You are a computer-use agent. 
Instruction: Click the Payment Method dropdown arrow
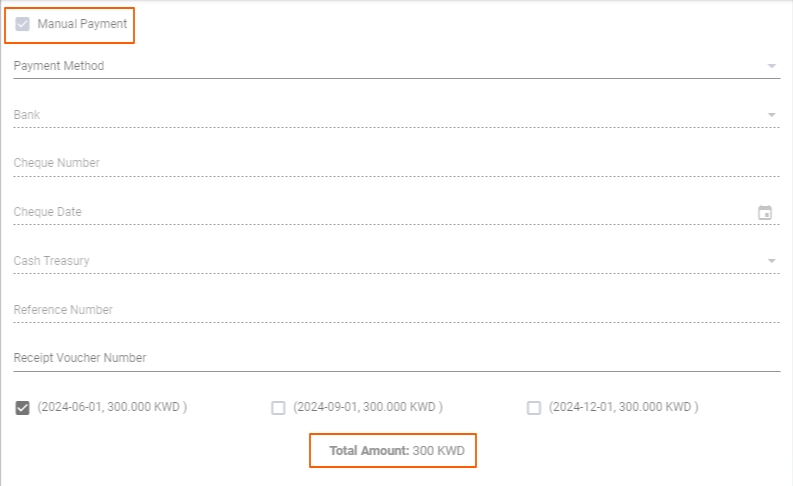(x=771, y=66)
